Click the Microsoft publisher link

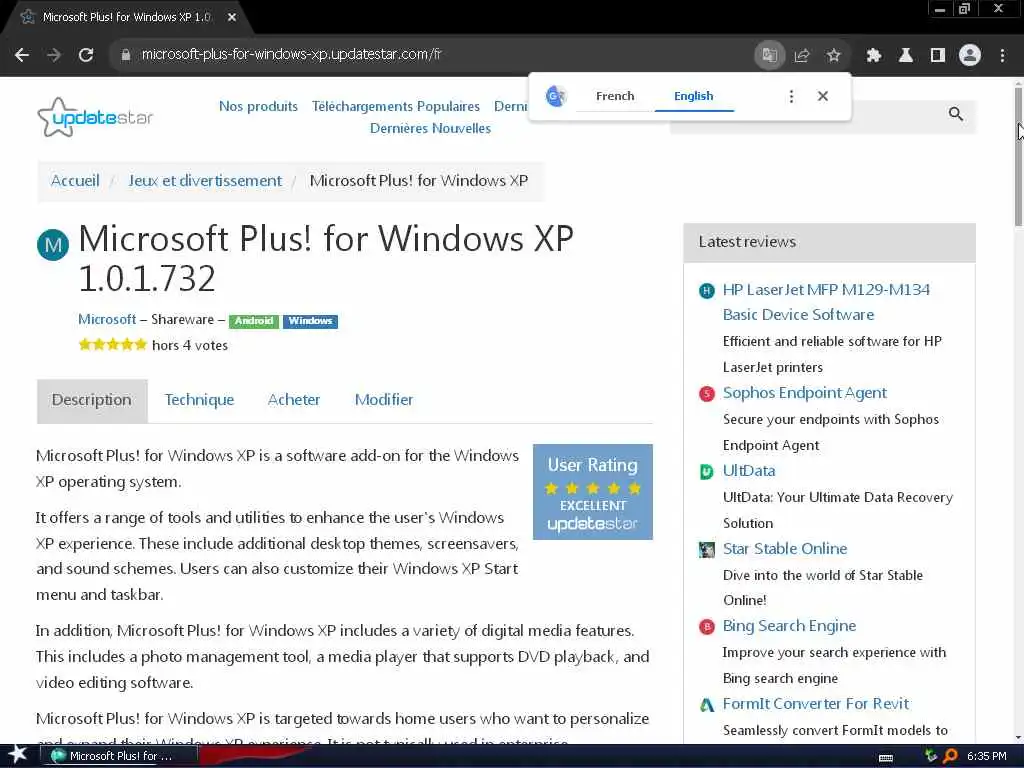(107, 320)
